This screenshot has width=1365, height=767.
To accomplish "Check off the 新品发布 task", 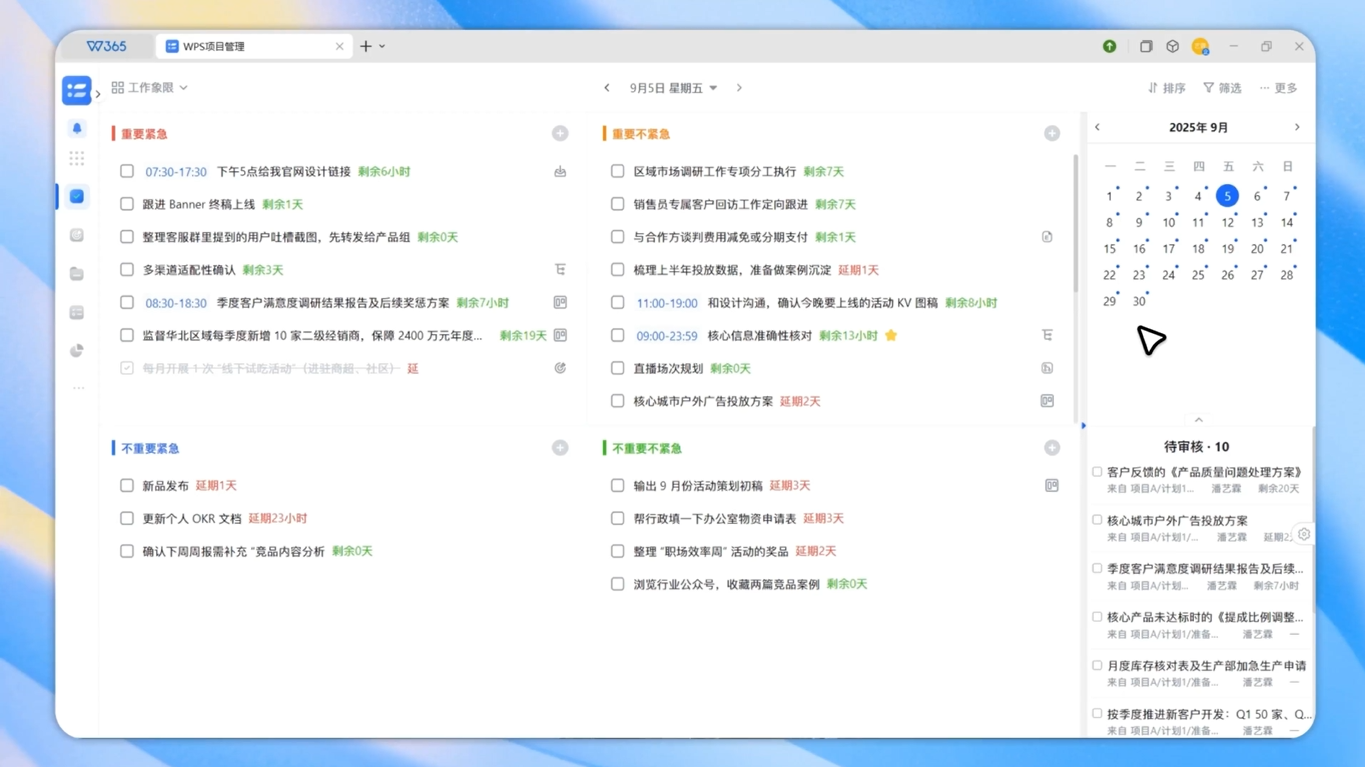I will (x=127, y=486).
